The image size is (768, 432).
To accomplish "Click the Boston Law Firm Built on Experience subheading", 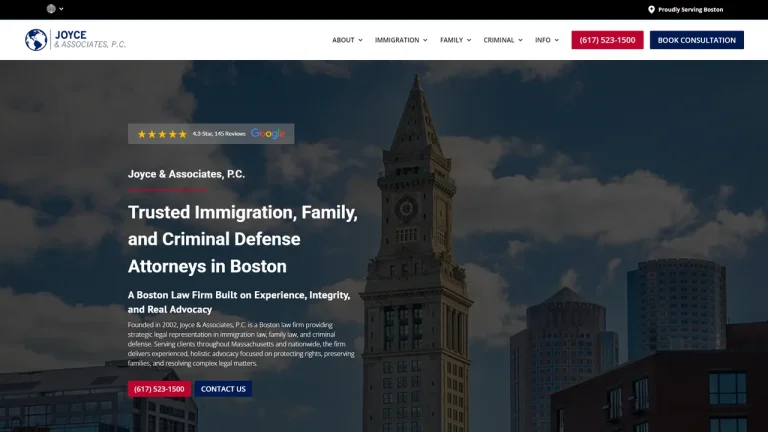I will point(239,302).
